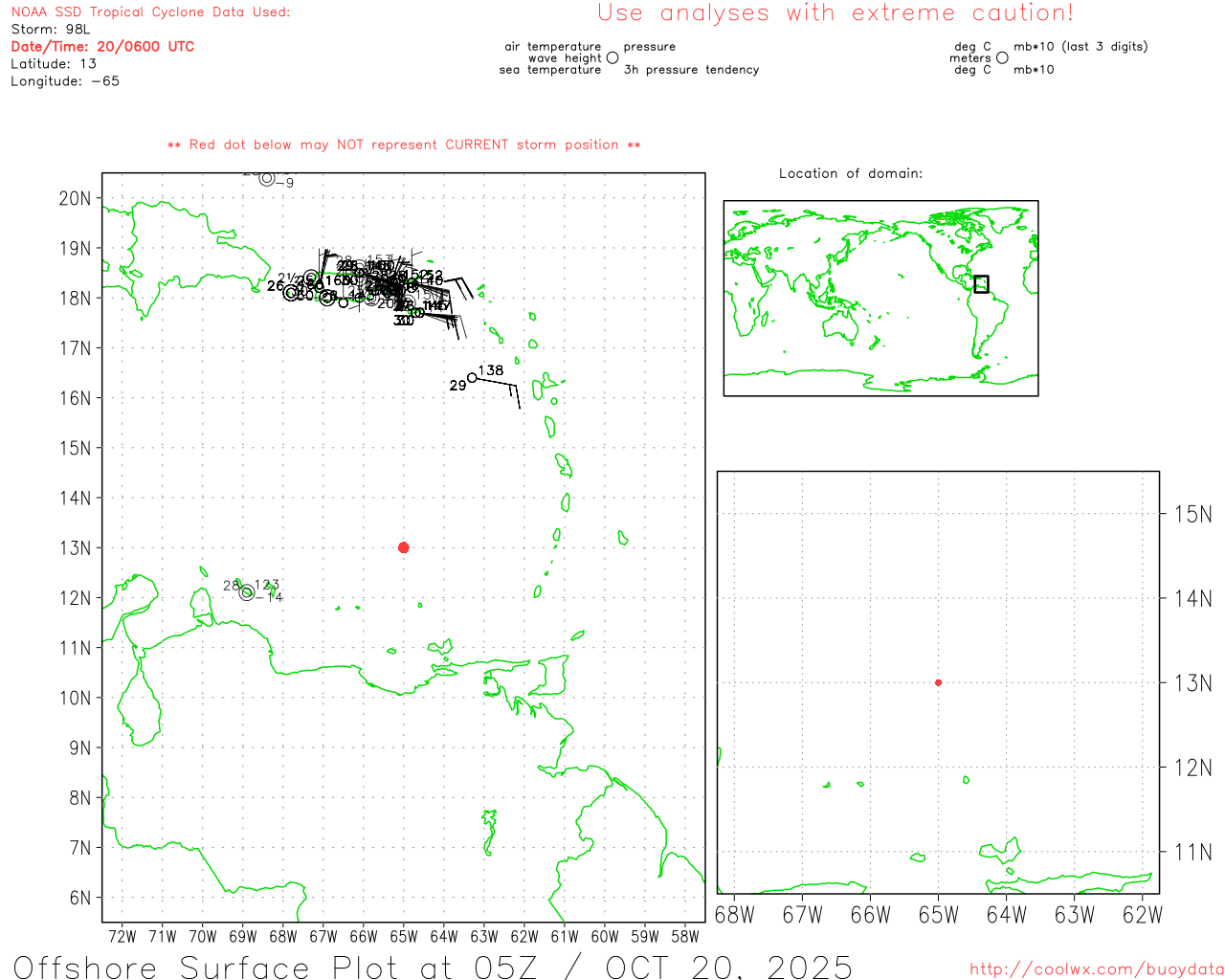The width and height of the screenshot is (1225, 980).
Task: Click the 20N latitude label on main map
Action: click(x=75, y=199)
